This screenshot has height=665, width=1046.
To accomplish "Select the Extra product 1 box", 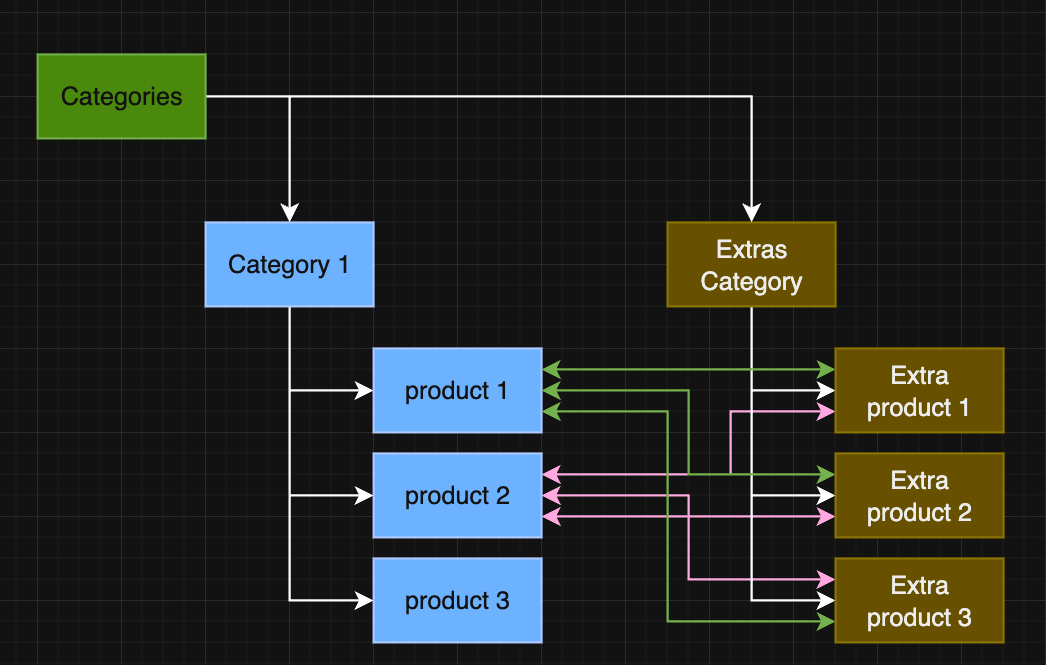I will (x=918, y=390).
